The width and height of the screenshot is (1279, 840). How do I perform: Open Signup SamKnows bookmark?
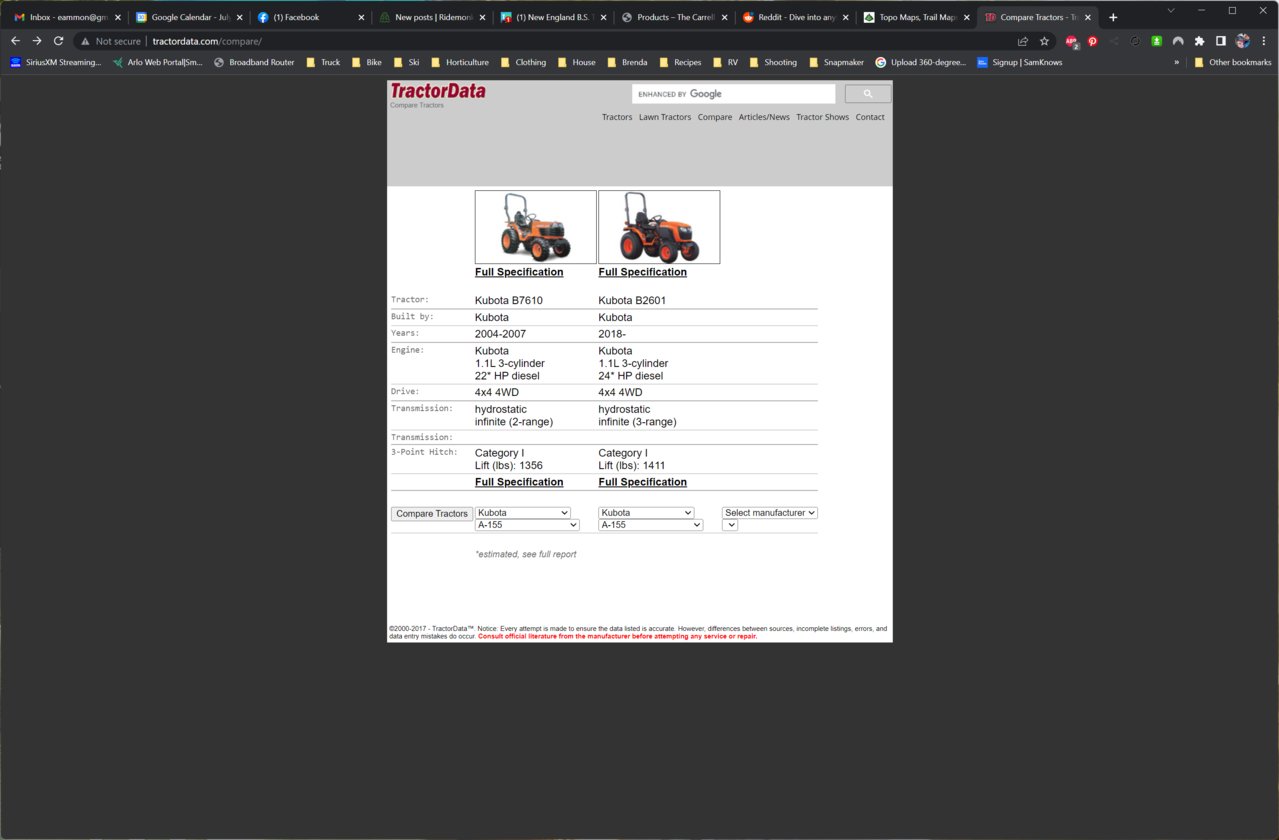click(x=1020, y=62)
